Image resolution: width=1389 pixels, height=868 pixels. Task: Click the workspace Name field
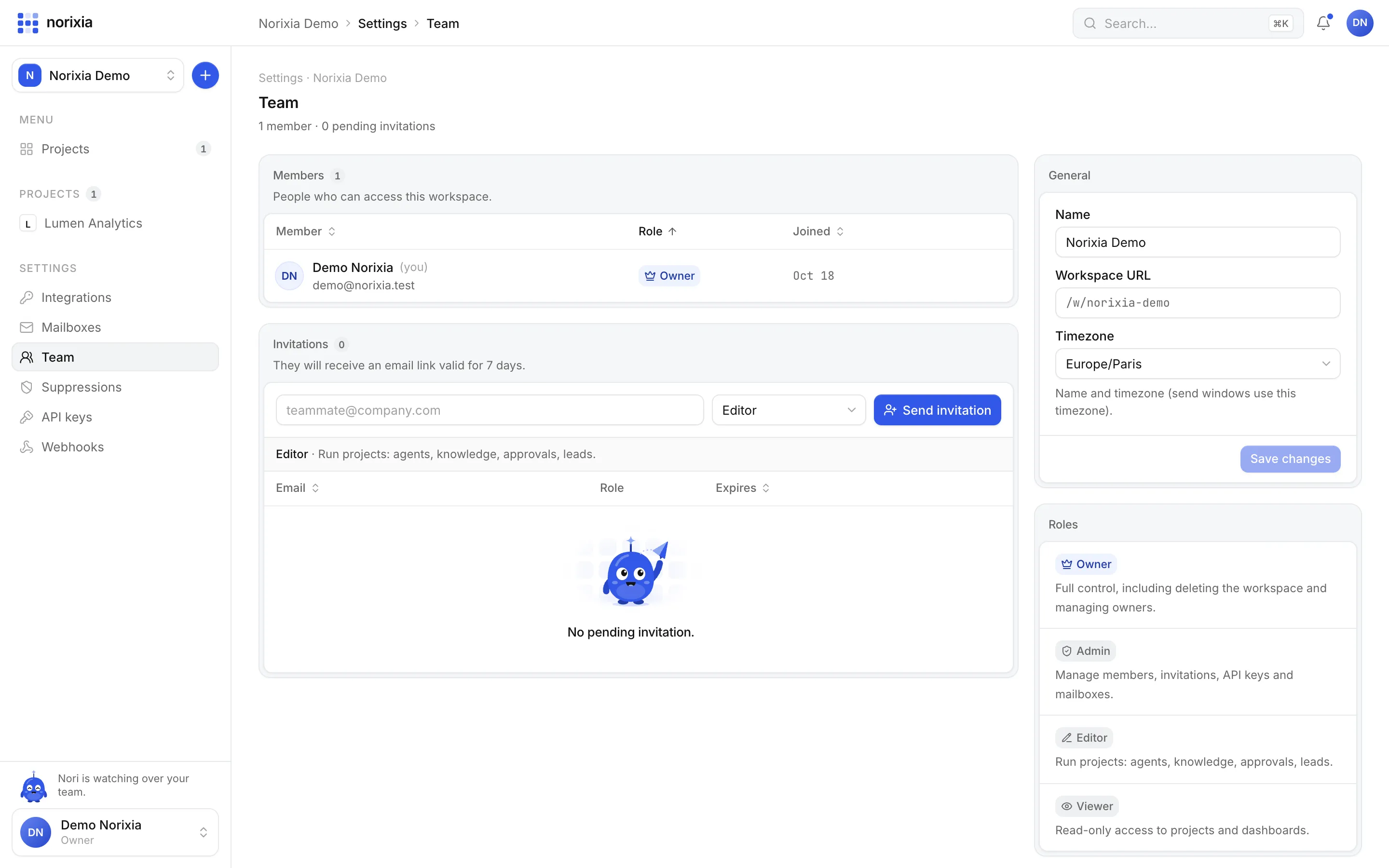tap(1198, 242)
